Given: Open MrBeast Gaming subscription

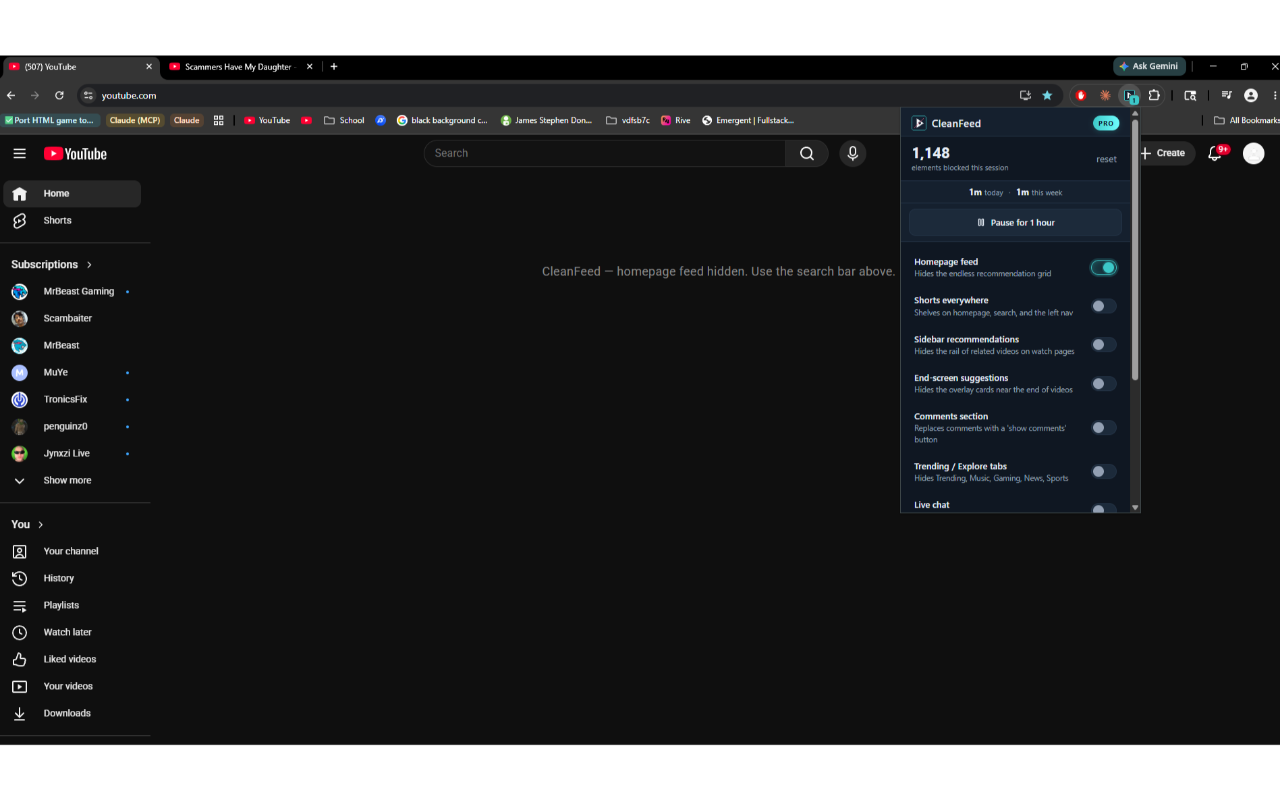Looking at the screenshot, I should click(72, 291).
